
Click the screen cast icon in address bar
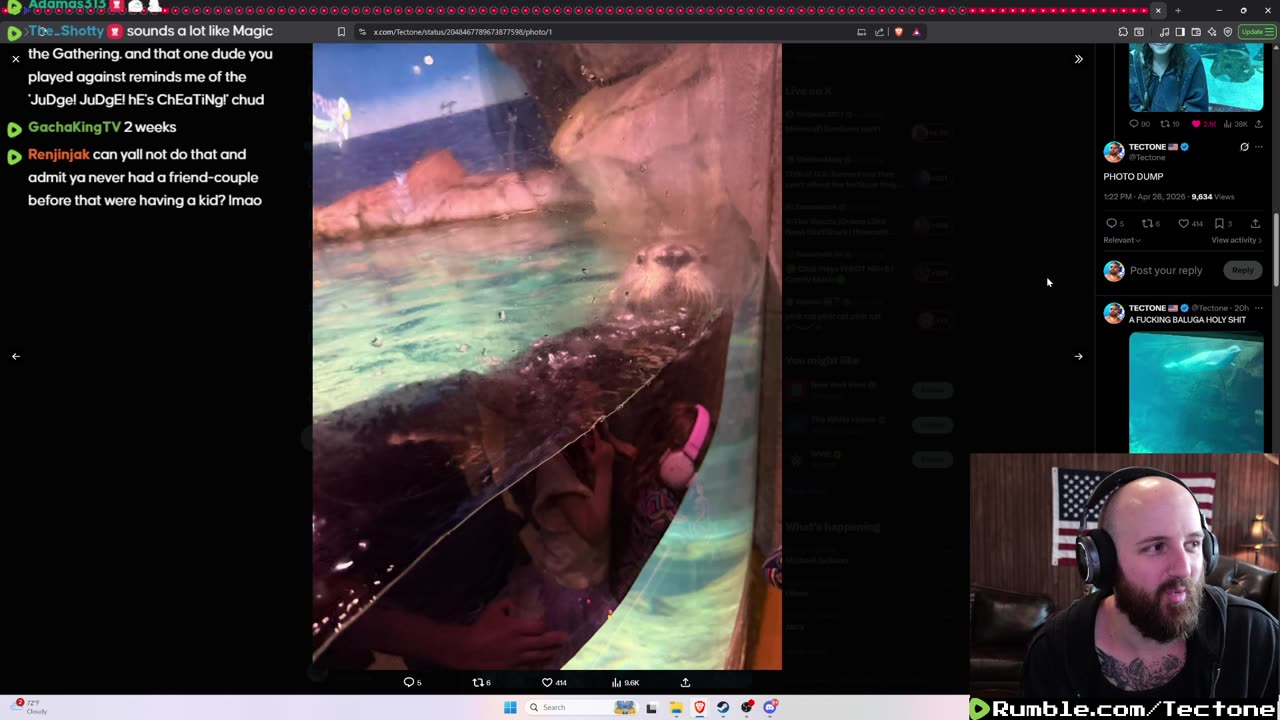point(861,32)
